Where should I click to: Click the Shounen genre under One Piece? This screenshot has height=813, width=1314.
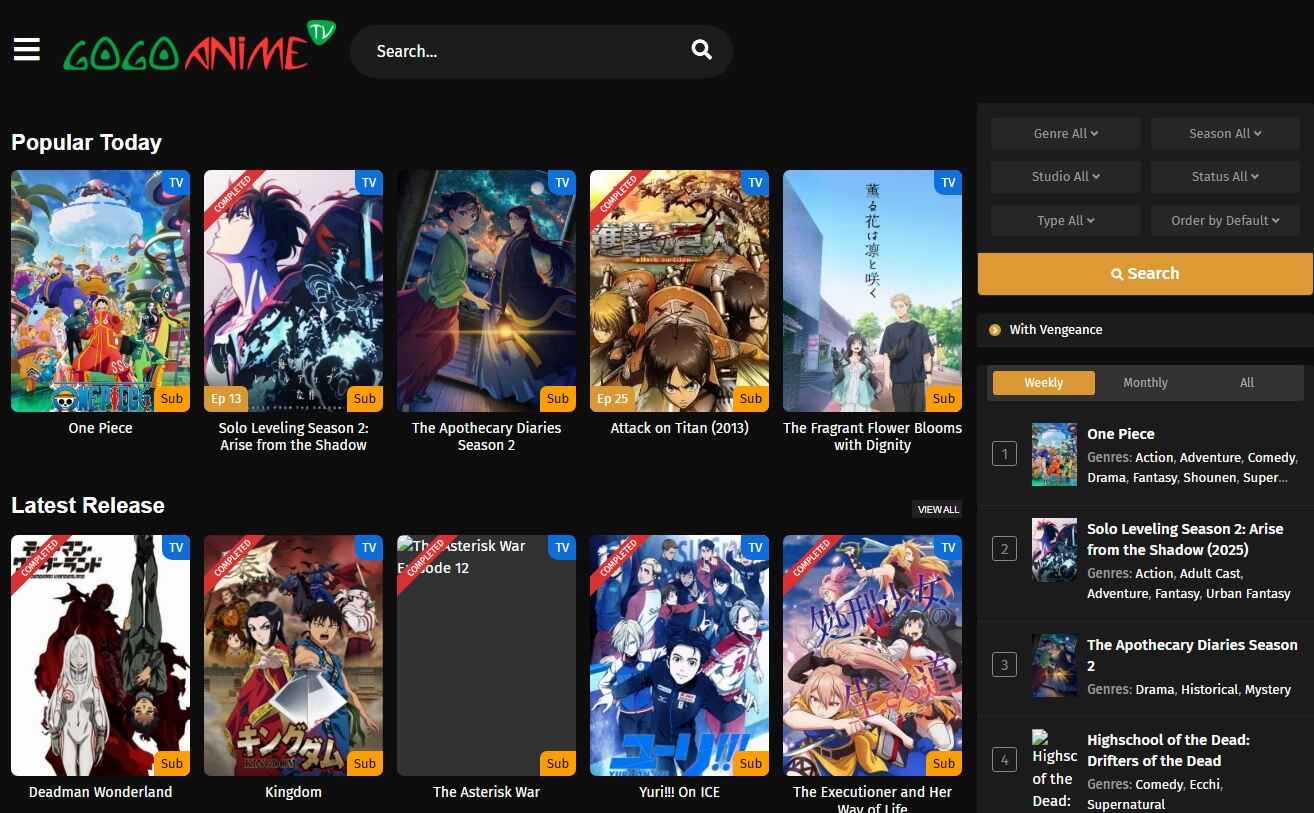point(1210,478)
